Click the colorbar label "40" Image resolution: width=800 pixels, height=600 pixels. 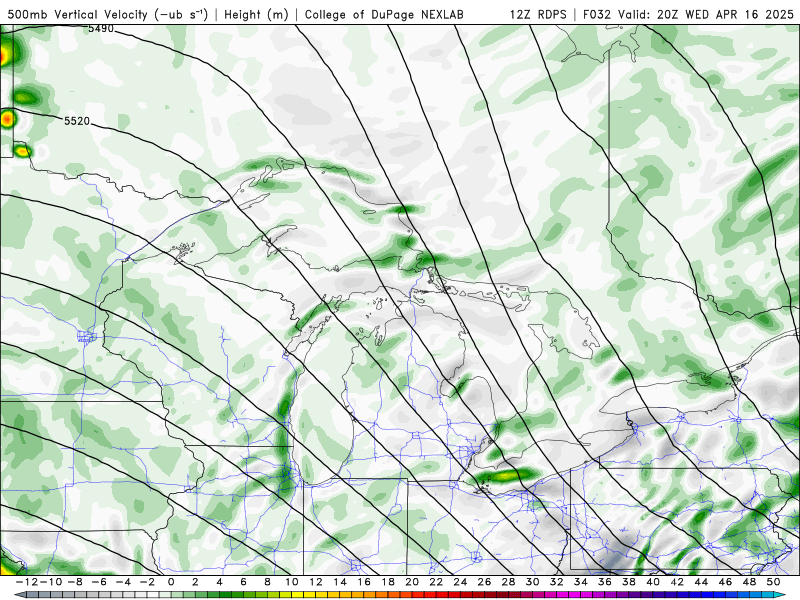point(653,582)
